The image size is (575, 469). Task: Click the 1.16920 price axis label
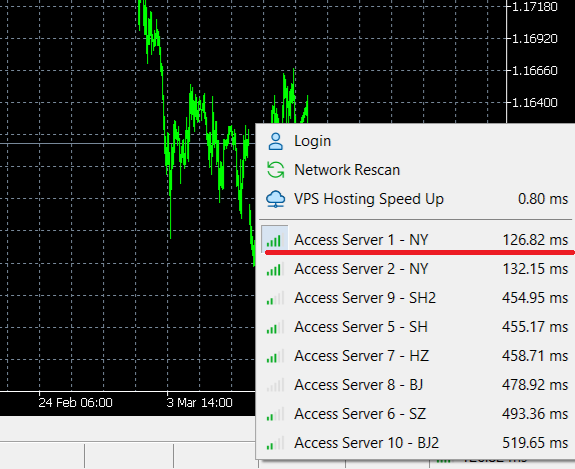pyautogui.click(x=534, y=39)
